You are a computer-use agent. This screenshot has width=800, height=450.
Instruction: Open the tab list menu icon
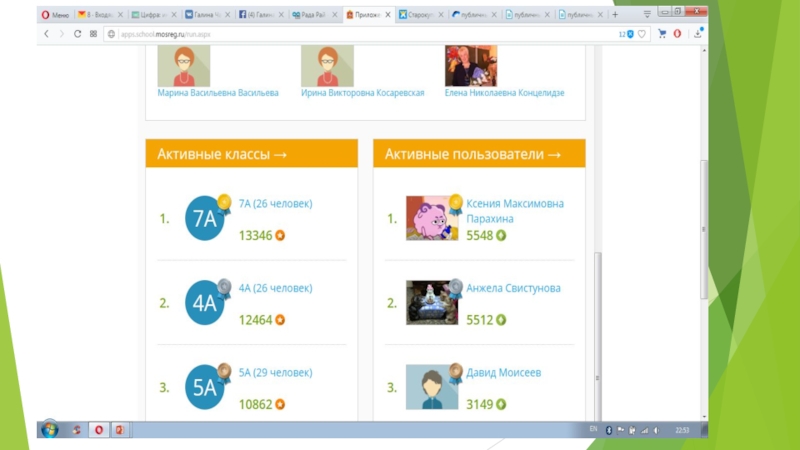pyautogui.click(x=647, y=14)
